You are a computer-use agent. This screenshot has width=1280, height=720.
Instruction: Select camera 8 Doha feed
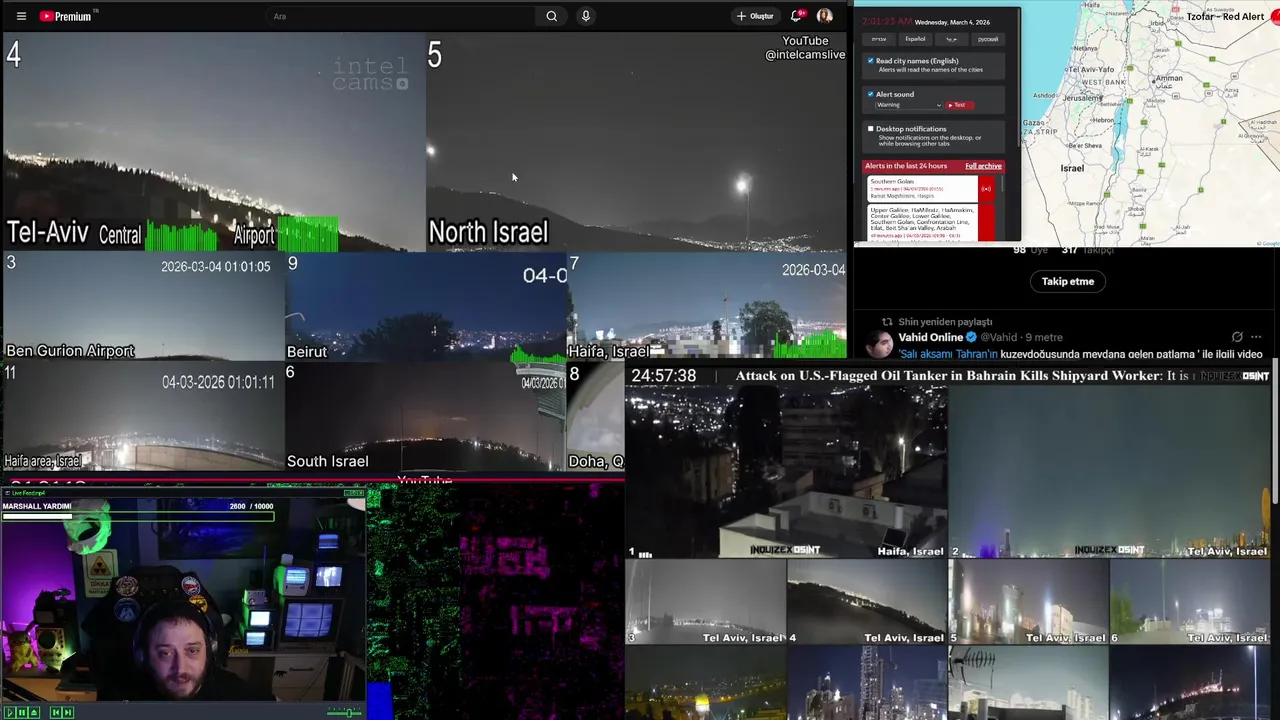pyautogui.click(x=596, y=416)
